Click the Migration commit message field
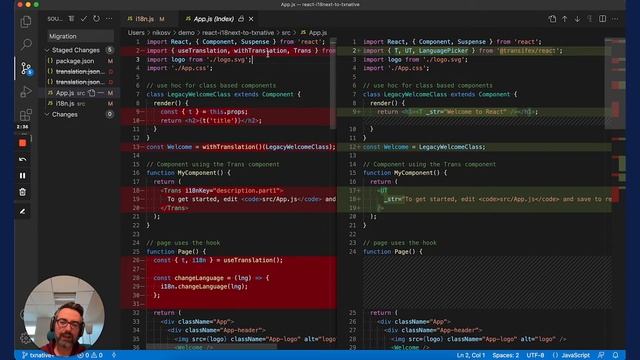This screenshot has width=640, height=360. point(81,36)
